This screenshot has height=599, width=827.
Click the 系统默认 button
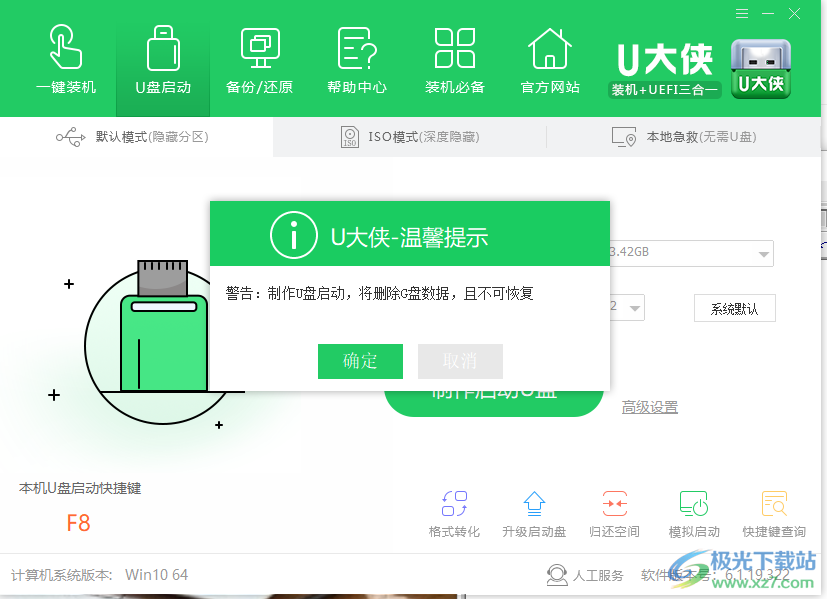tap(735, 308)
